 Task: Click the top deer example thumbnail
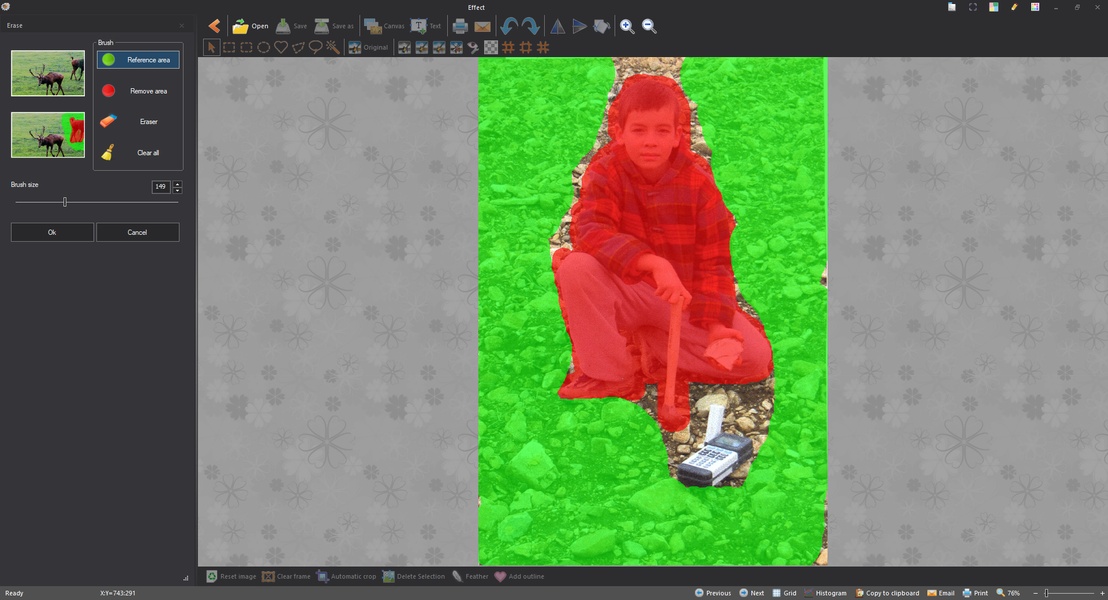[47, 73]
